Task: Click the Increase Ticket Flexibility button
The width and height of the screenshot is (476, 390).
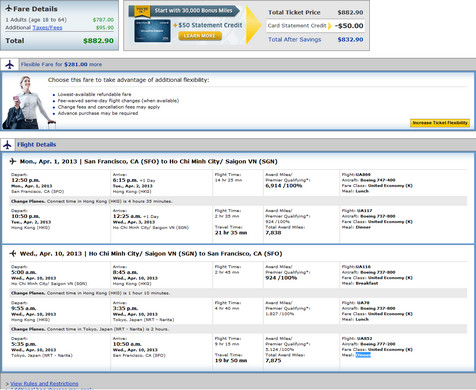Action: pyautogui.click(x=440, y=123)
